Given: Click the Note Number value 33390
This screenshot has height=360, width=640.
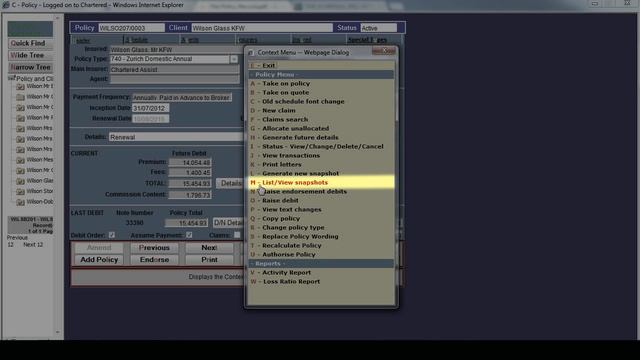Looking at the screenshot, I should pyautogui.click(x=134, y=223).
